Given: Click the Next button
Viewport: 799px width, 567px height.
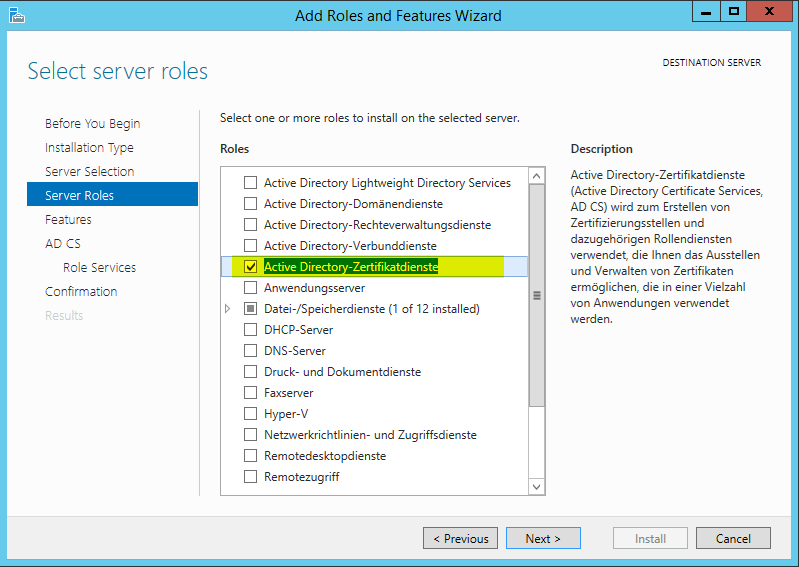Looking at the screenshot, I should tap(543, 538).
